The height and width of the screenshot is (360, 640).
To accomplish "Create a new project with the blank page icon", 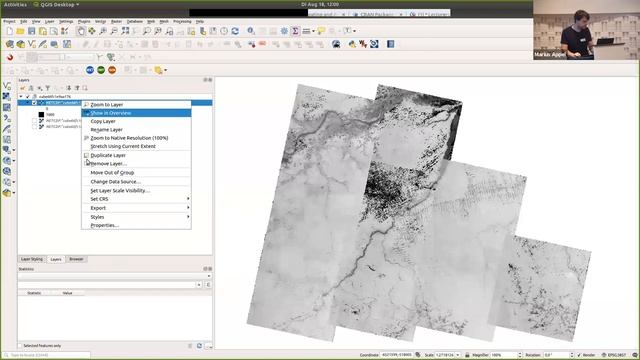I will (10, 31).
